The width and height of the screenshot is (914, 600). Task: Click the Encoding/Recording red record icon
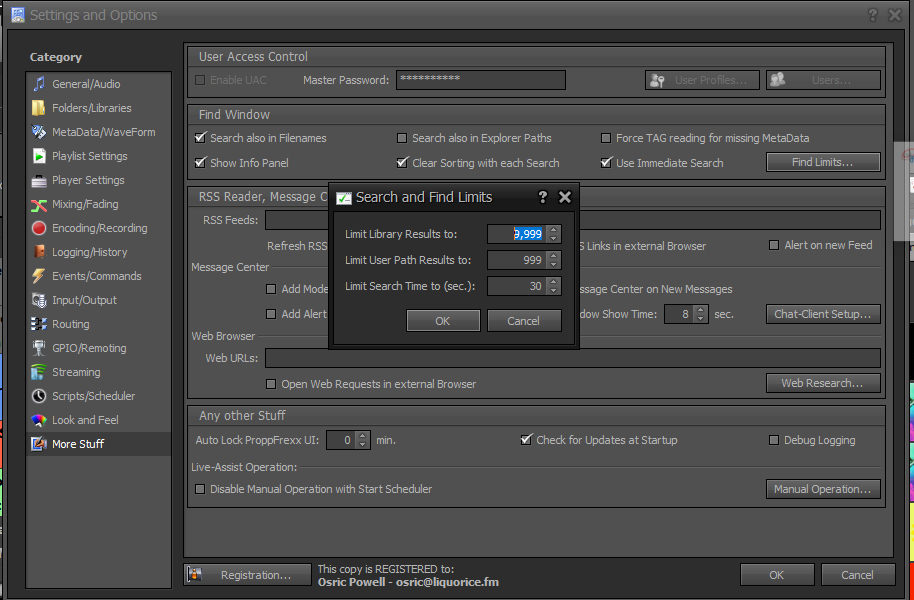[x=39, y=228]
